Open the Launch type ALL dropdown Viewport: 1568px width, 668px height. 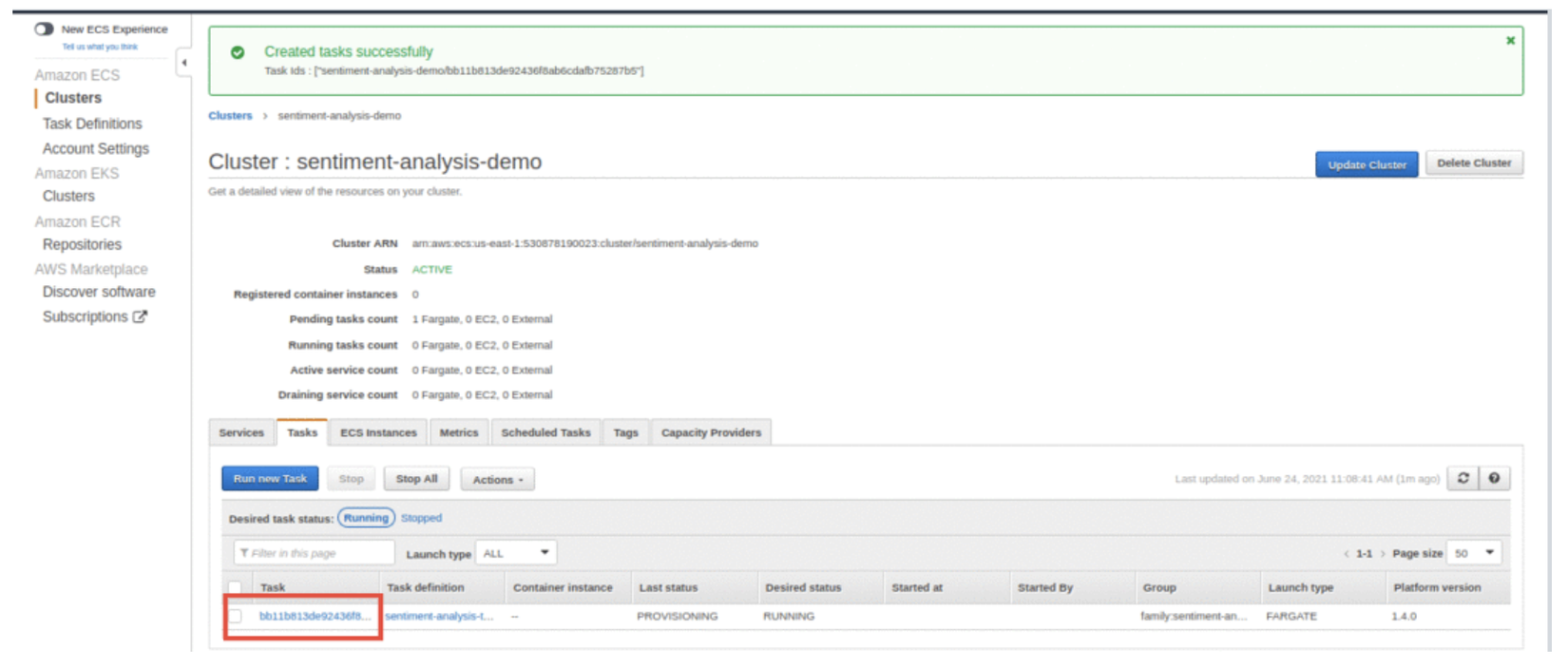coord(516,553)
